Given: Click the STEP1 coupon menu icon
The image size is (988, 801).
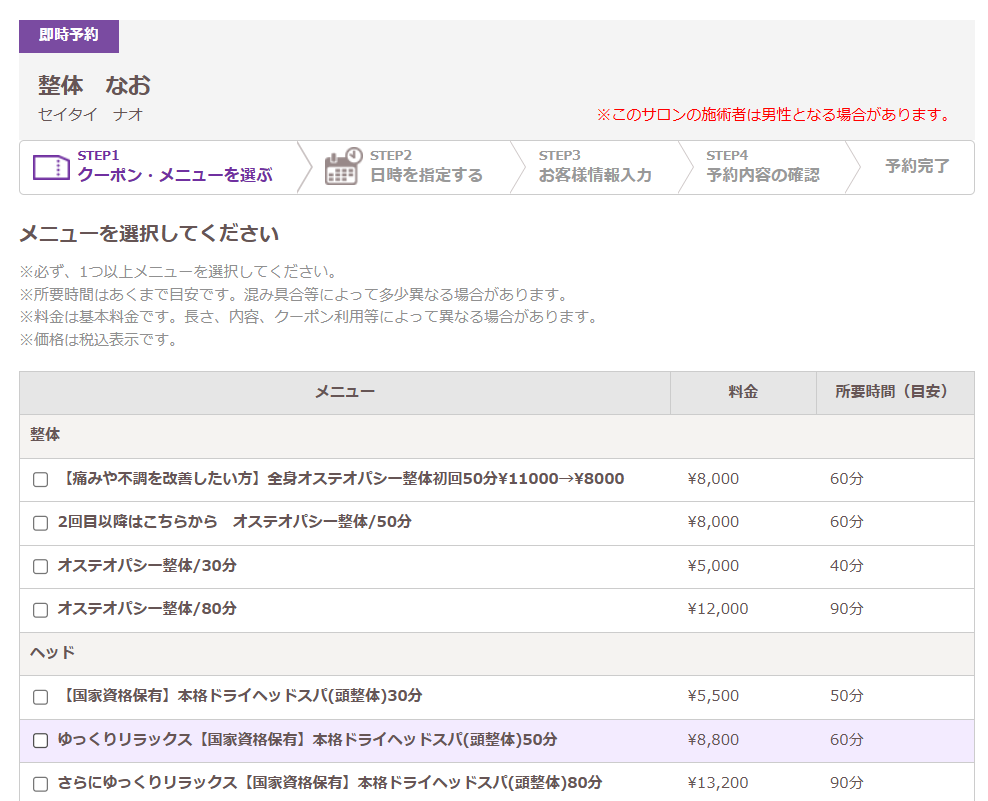Looking at the screenshot, I should pyautogui.click(x=51, y=167).
